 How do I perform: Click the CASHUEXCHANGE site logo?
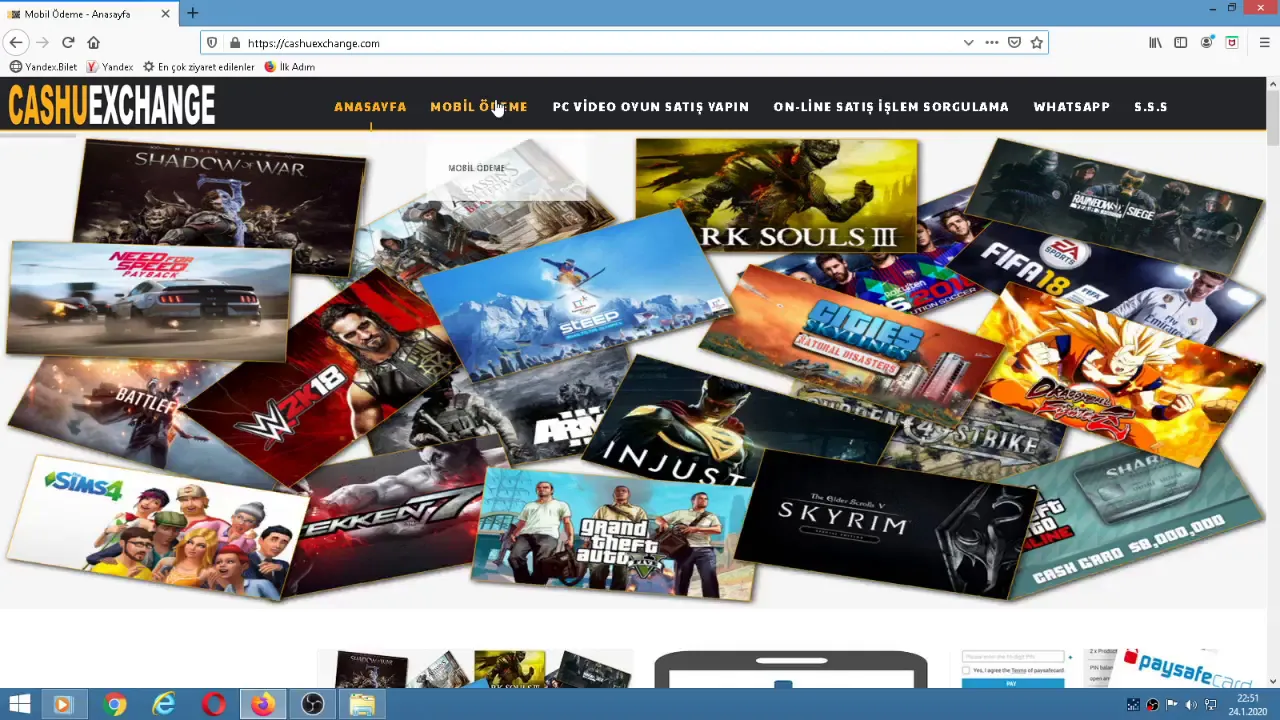[x=112, y=105]
